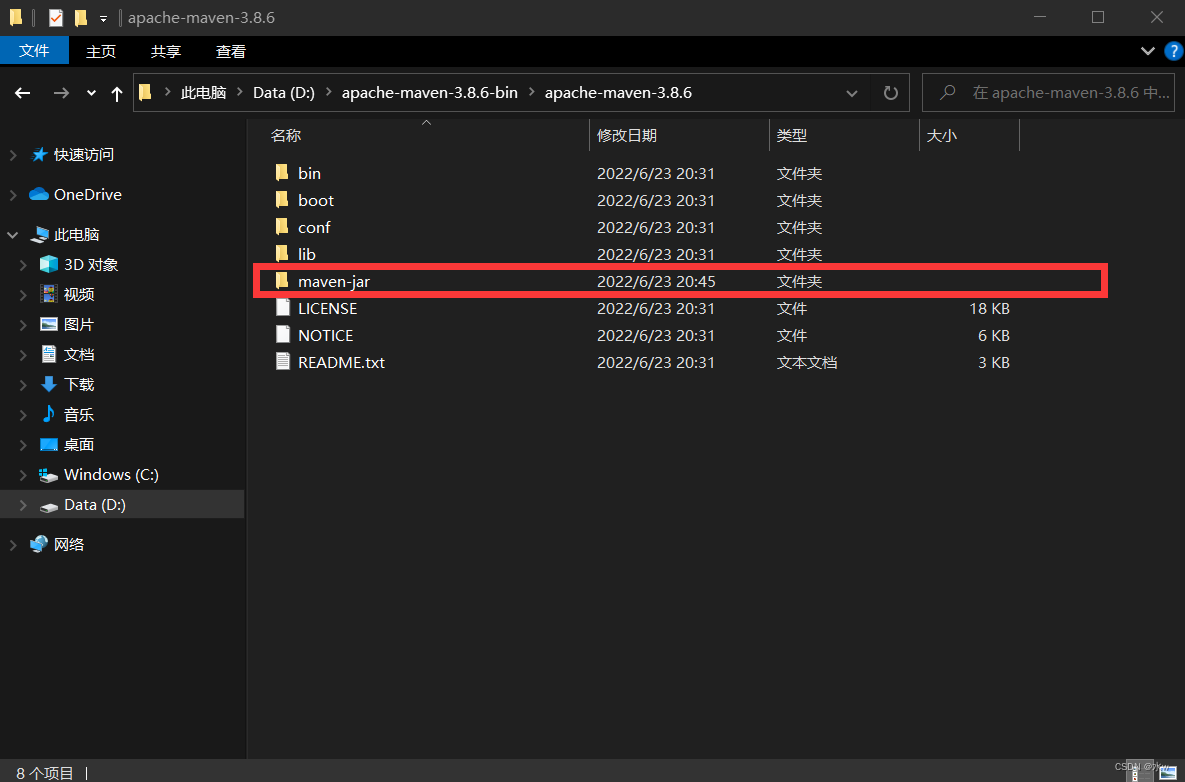Open the 文件 menu tab

pos(34,51)
